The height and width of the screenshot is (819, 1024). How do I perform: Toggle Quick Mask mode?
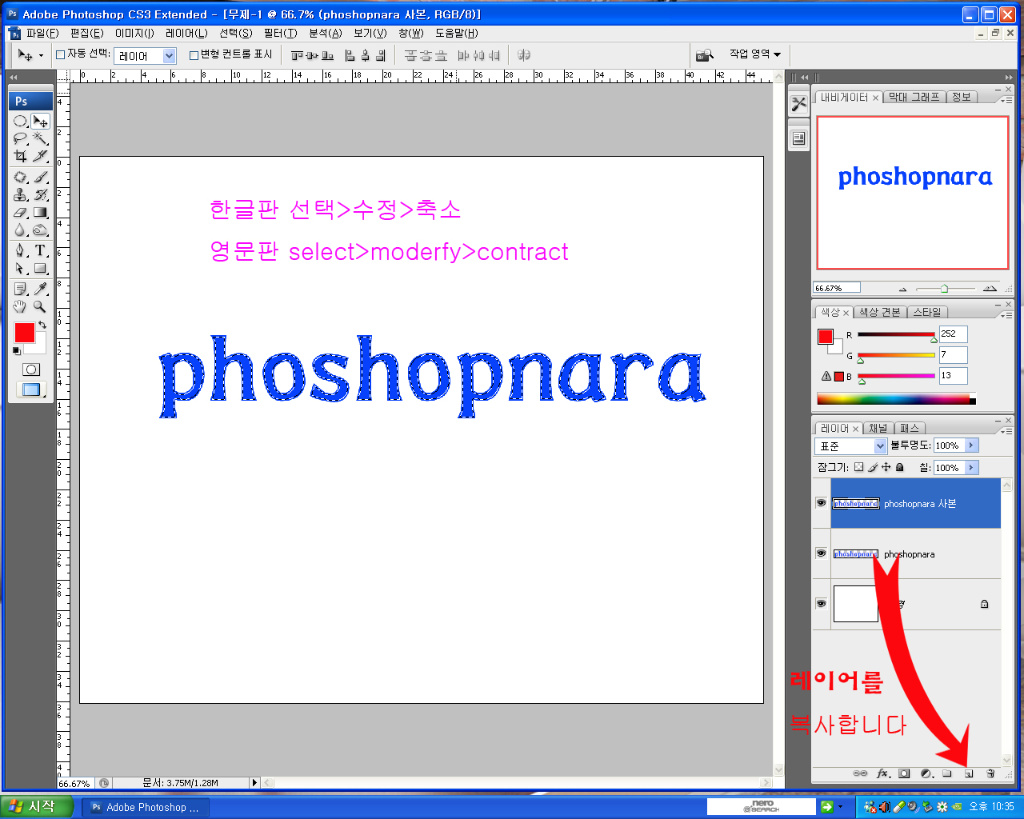[31, 370]
